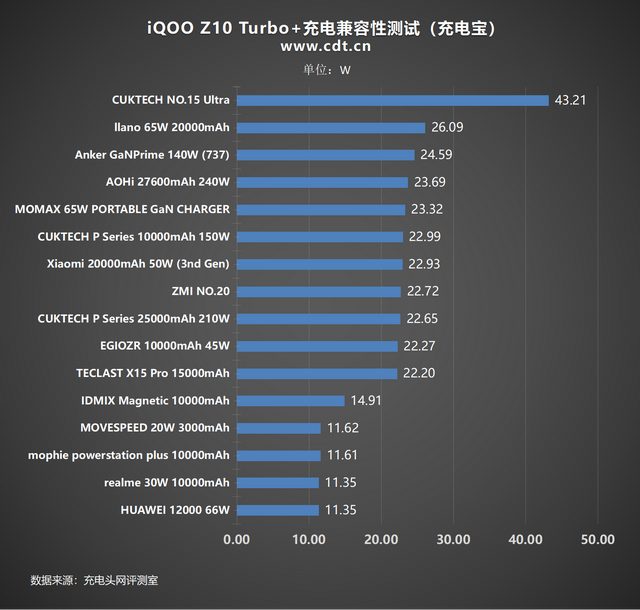Click the 20.00 axis tick label

(x=381, y=539)
